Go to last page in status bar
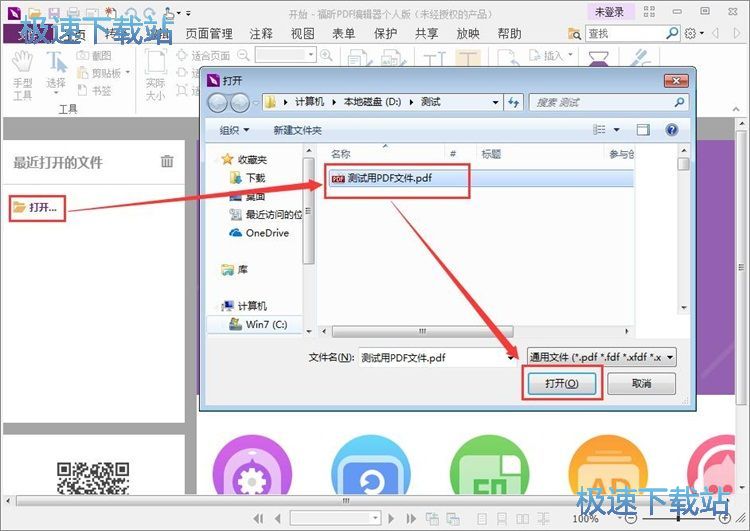This screenshot has width=750, height=531. (x=410, y=518)
